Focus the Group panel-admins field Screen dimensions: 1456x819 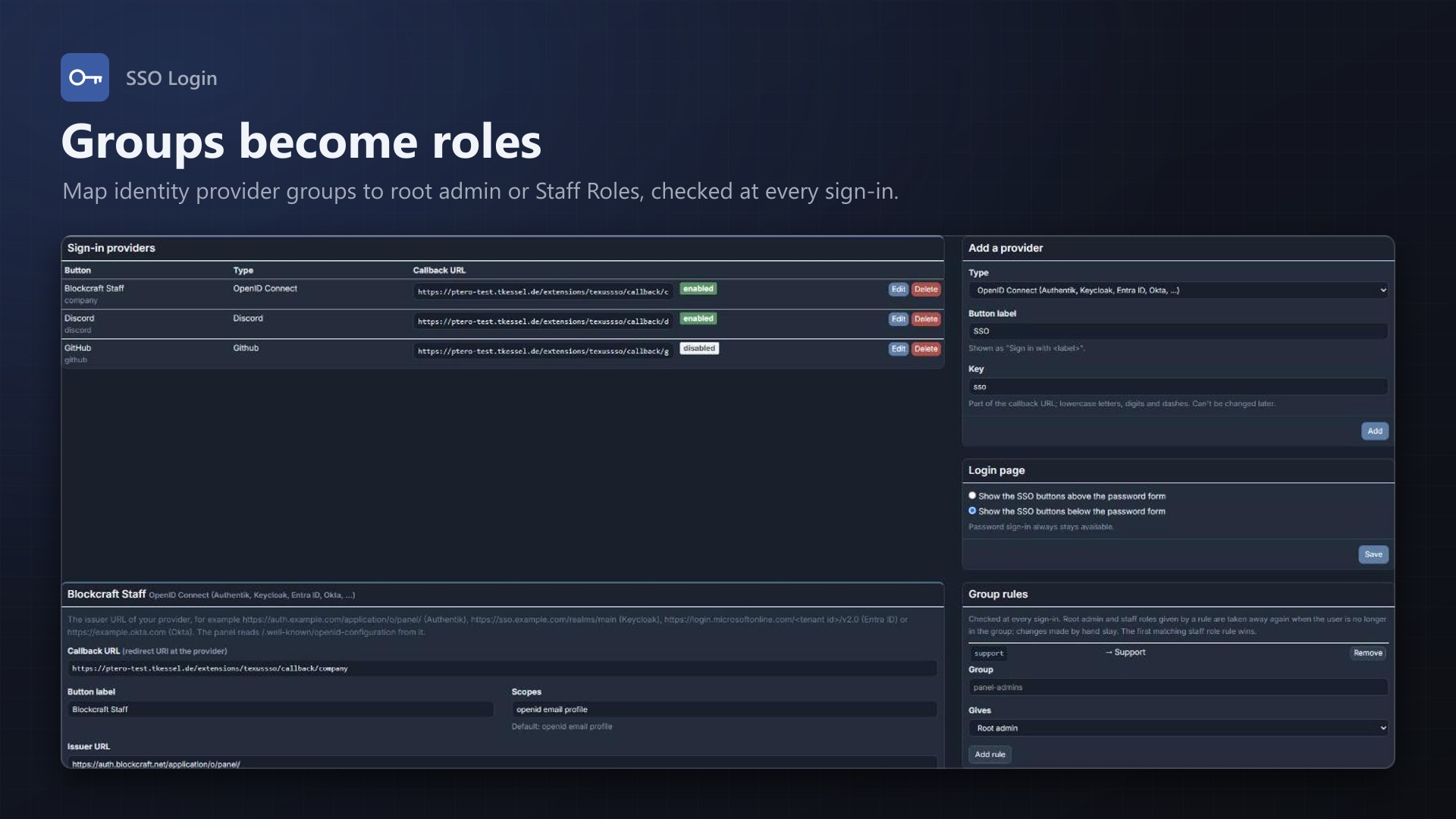pos(1178,688)
